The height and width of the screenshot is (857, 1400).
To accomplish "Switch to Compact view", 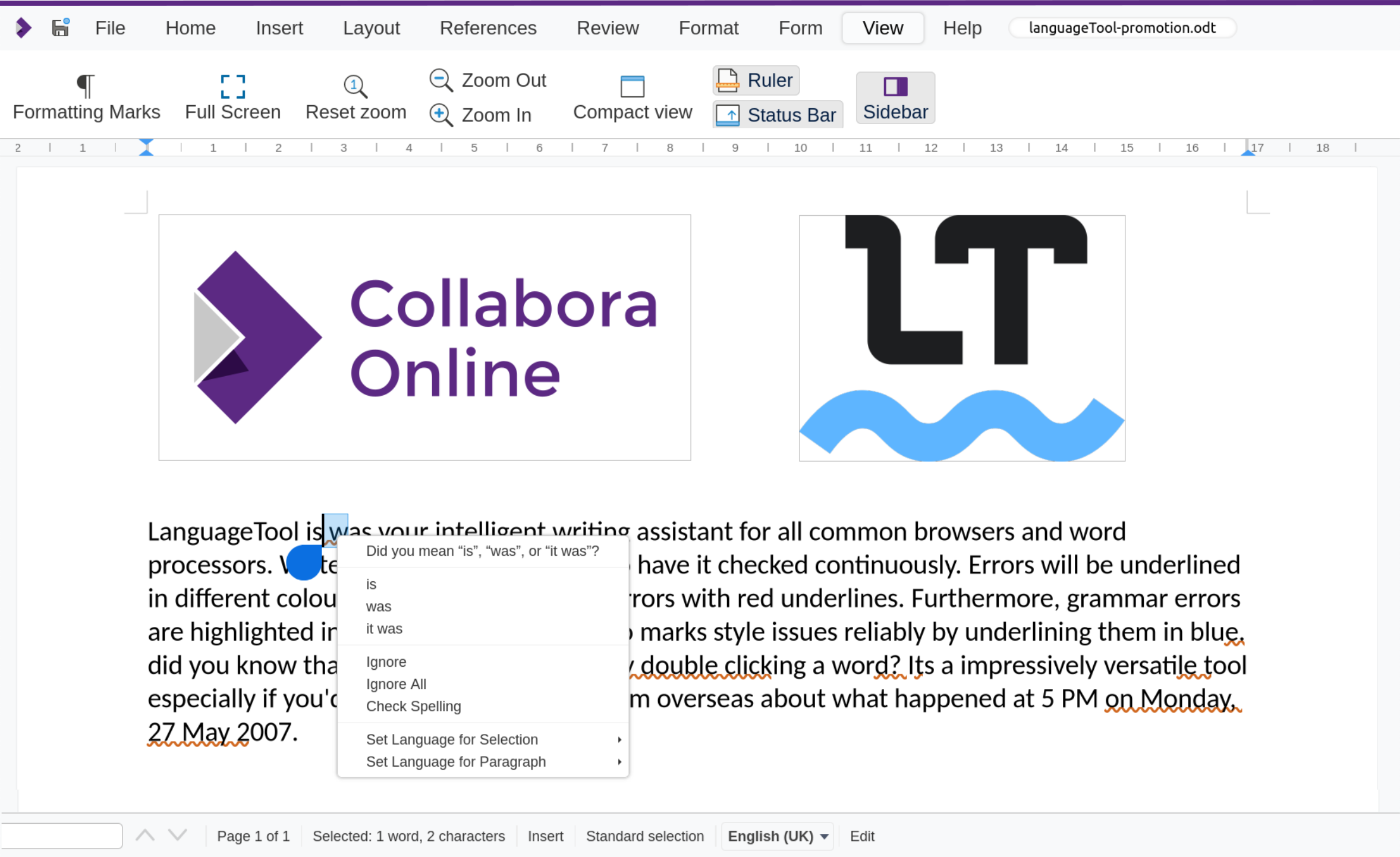I will tap(633, 98).
